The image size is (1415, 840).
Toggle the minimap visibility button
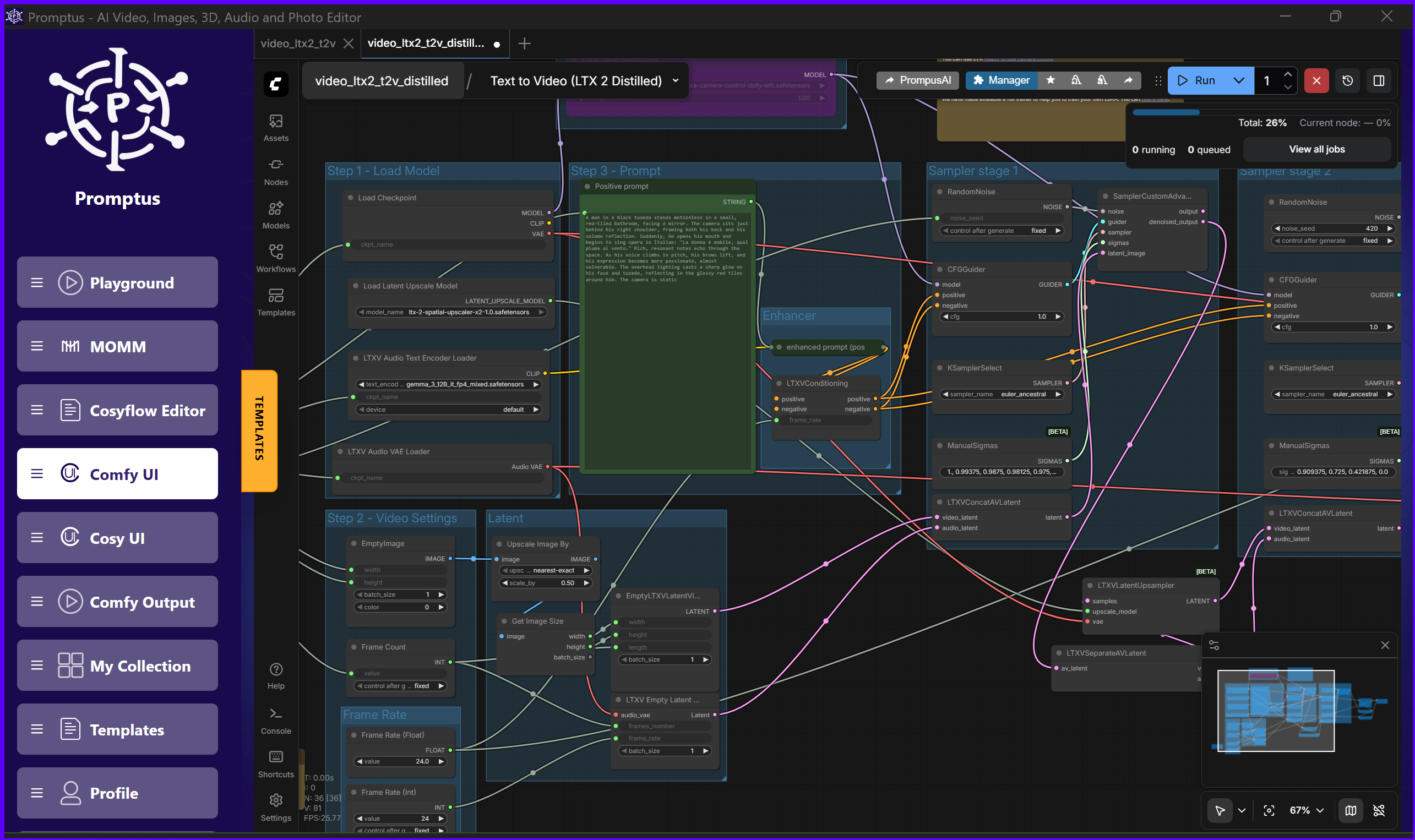pos(1351,811)
